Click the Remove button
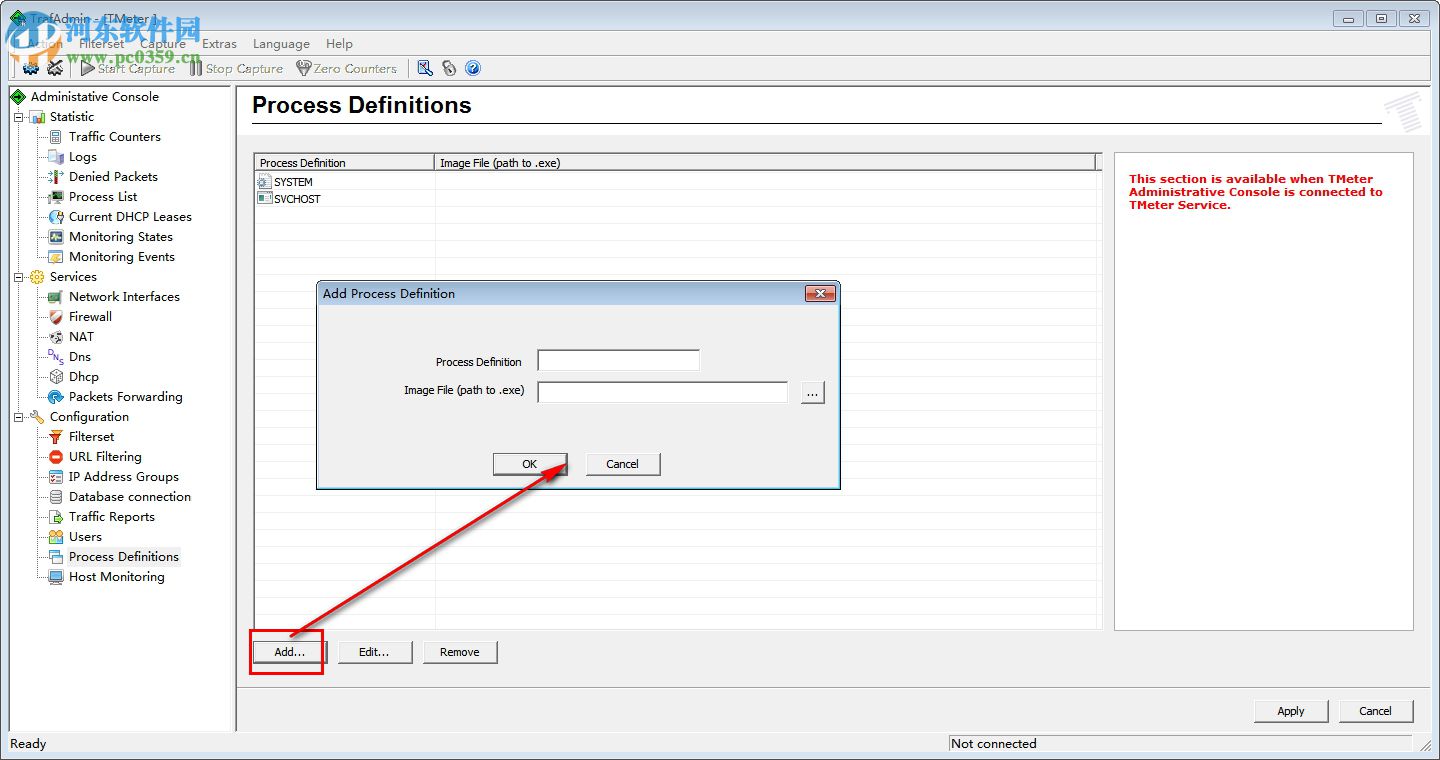1440x760 pixels. [x=460, y=652]
